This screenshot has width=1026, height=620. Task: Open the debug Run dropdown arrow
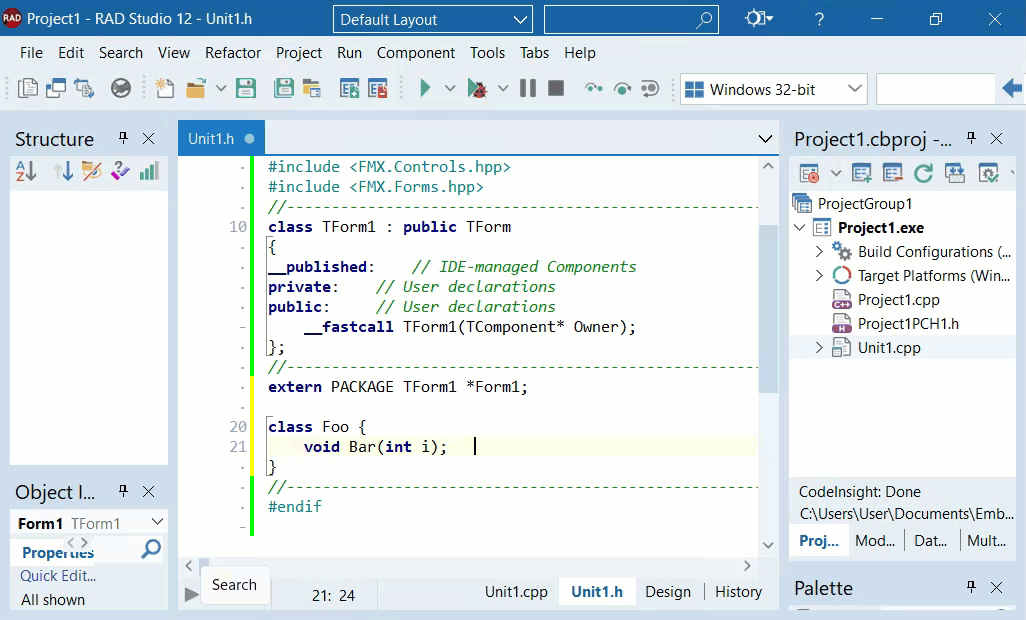click(503, 88)
